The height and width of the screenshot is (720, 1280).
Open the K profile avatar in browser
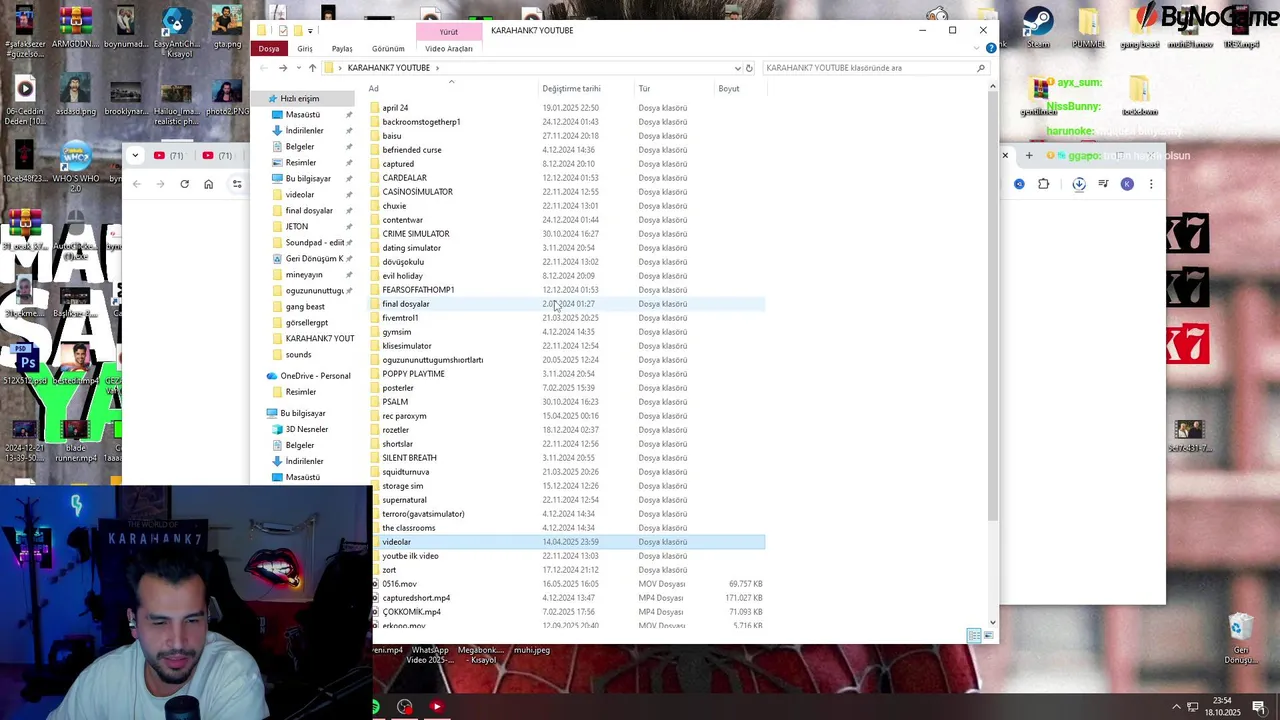tap(1127, 184)
